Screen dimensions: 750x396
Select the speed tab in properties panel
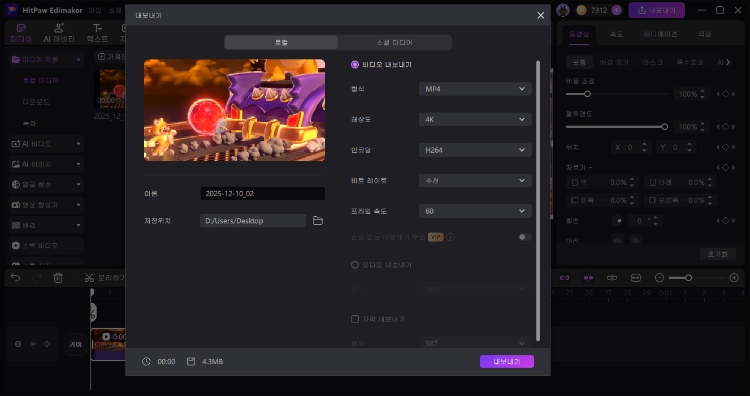coord(617,34)
